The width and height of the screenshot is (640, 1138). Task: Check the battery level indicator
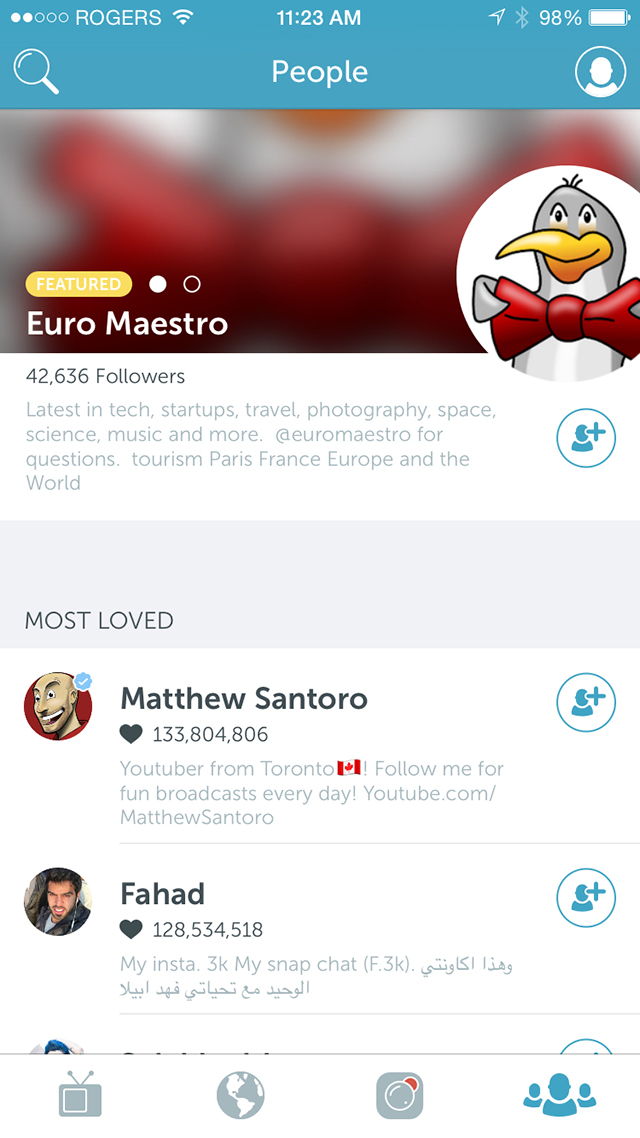601,17
